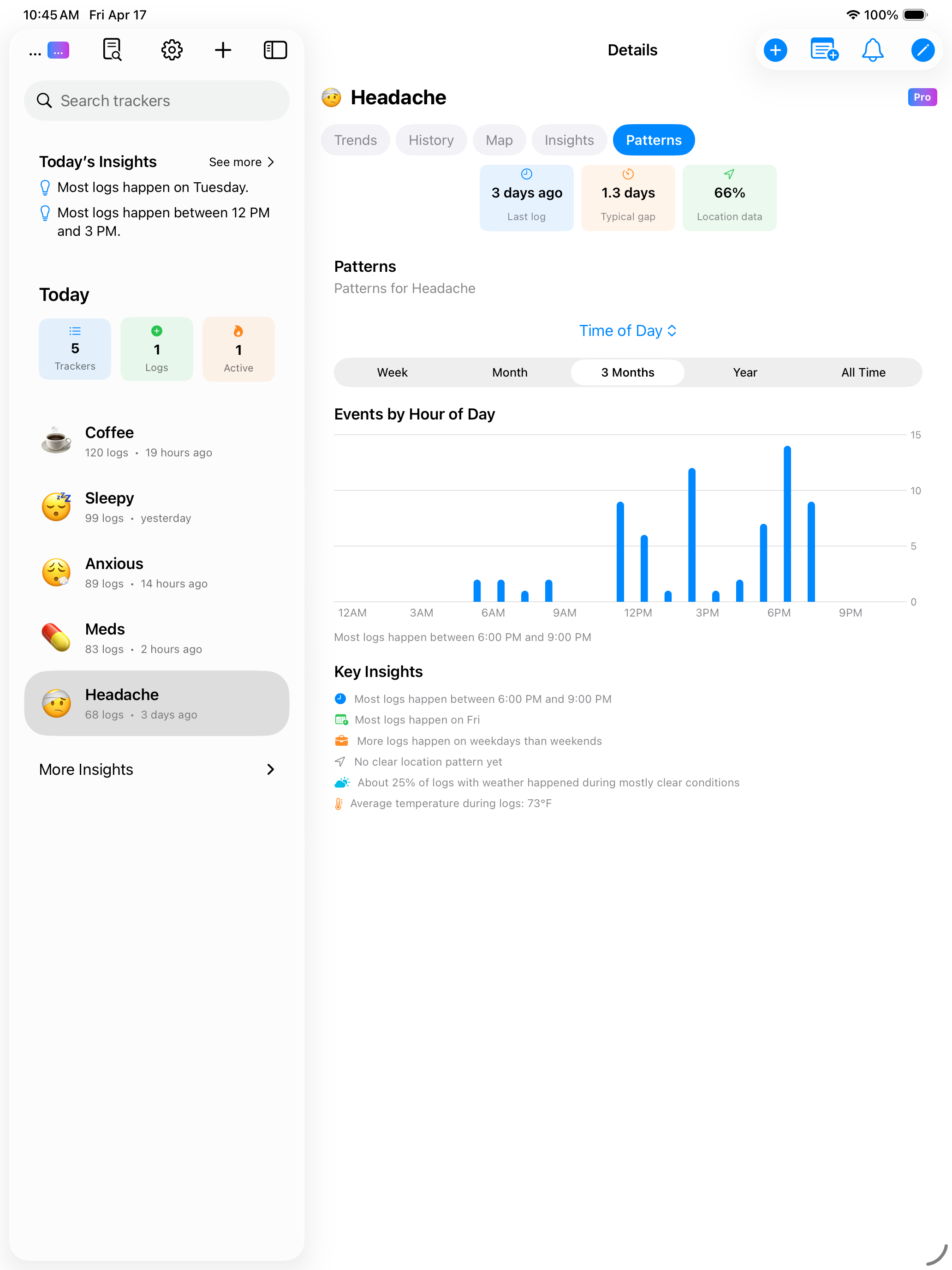Open Anxious tracker with 89 logs
The width and height of the screenshot is (952, 1270).
click(157, 572)
